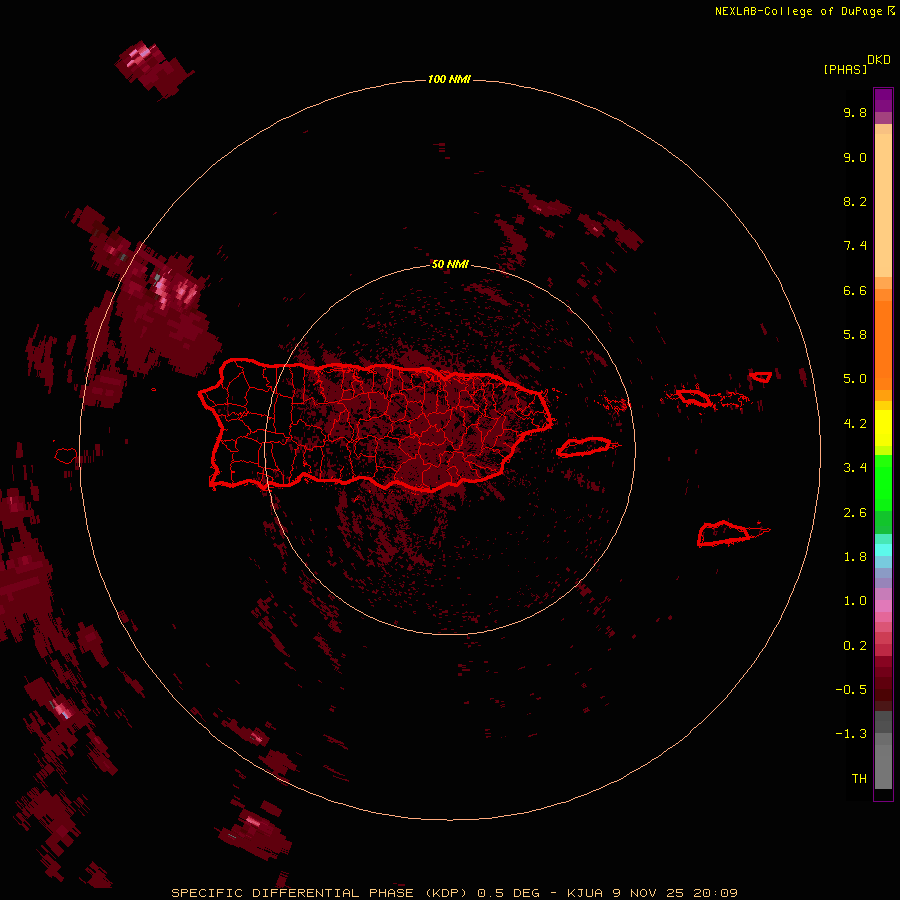Click the -1.3 scale value
The height and width of the screenshot is (900, 900).
[x=851, y=734]
